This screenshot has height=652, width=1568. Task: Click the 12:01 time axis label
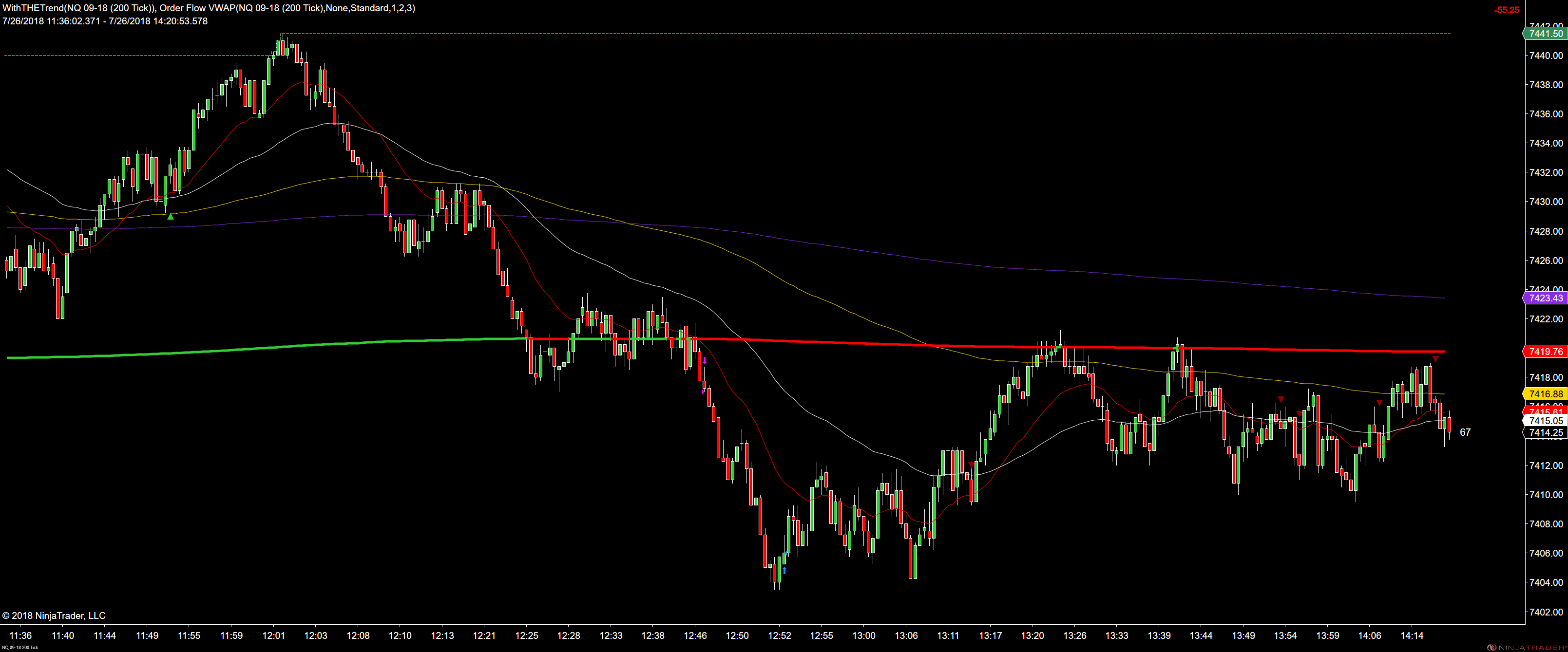(x=273, y=635)
